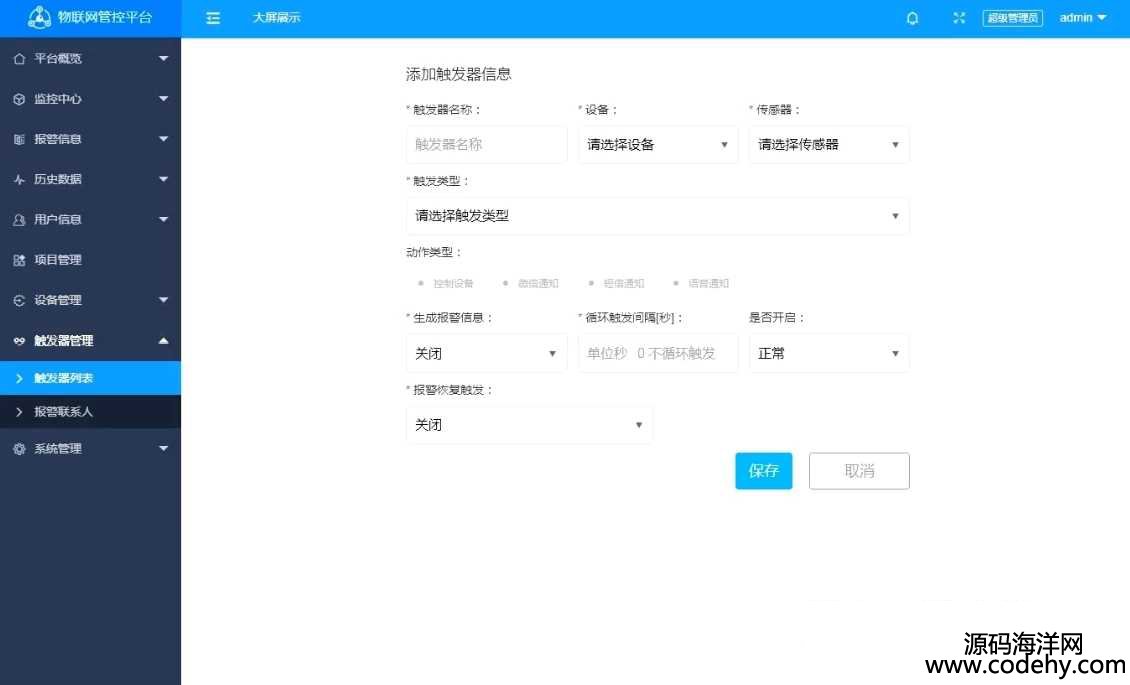Click the 项目管理 grid icon
Image resolution: width=1130 pixels, height=685 pixels.
click(19, 260)
